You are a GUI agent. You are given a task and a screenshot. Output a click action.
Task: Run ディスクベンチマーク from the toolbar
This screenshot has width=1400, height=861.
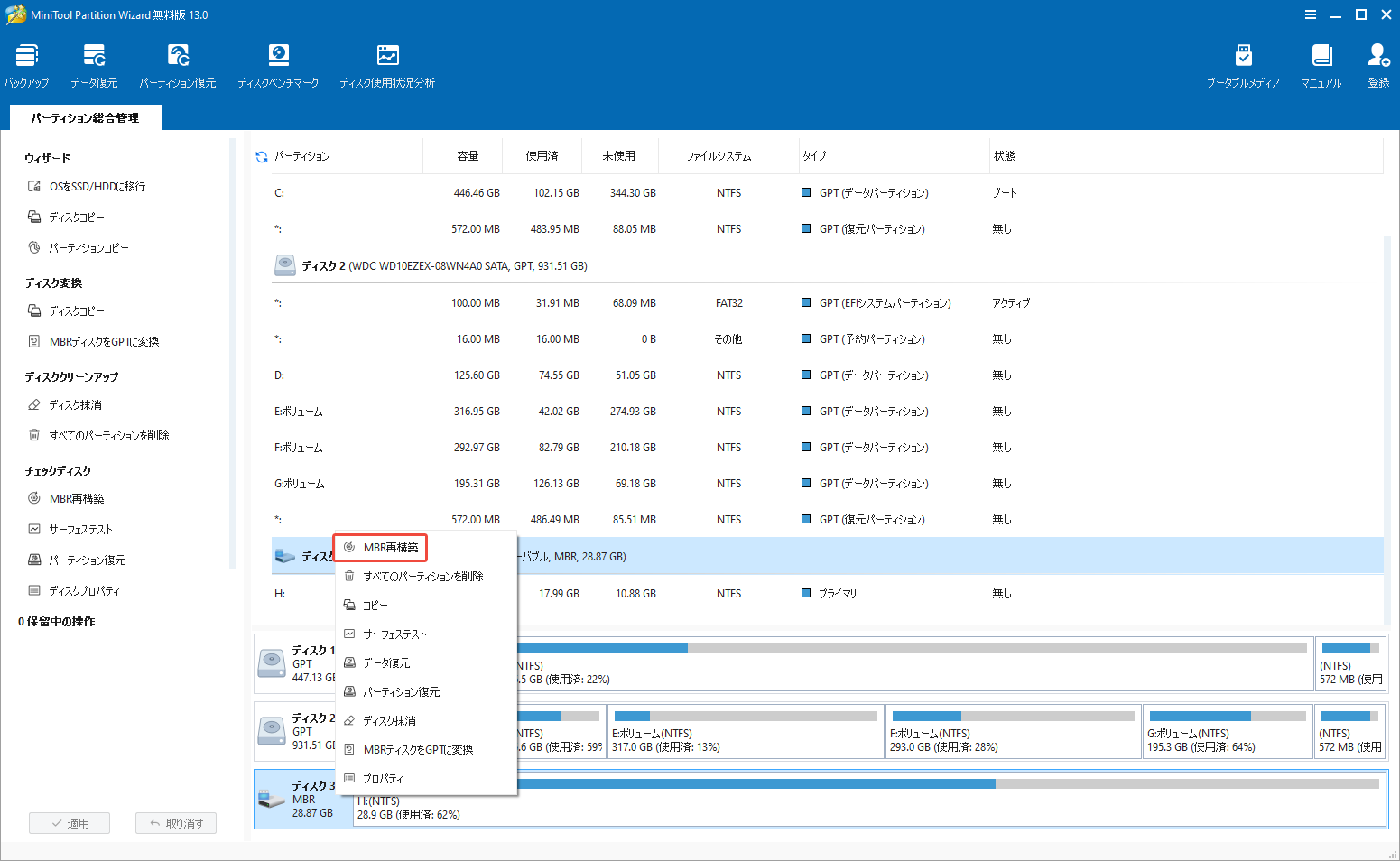tap(278, 63)
